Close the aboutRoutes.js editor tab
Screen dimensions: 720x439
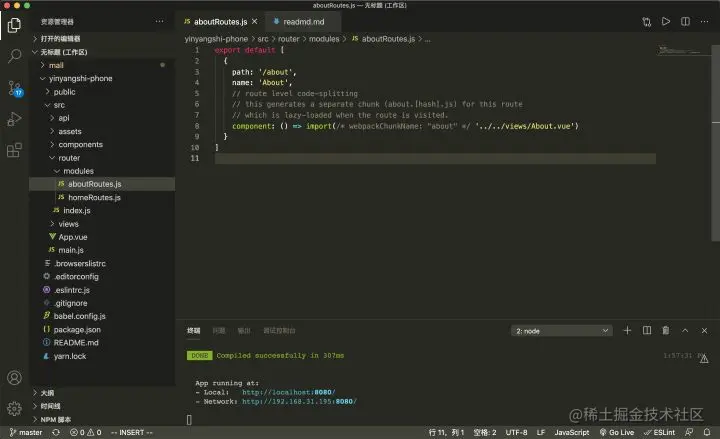tap(254, 22)
